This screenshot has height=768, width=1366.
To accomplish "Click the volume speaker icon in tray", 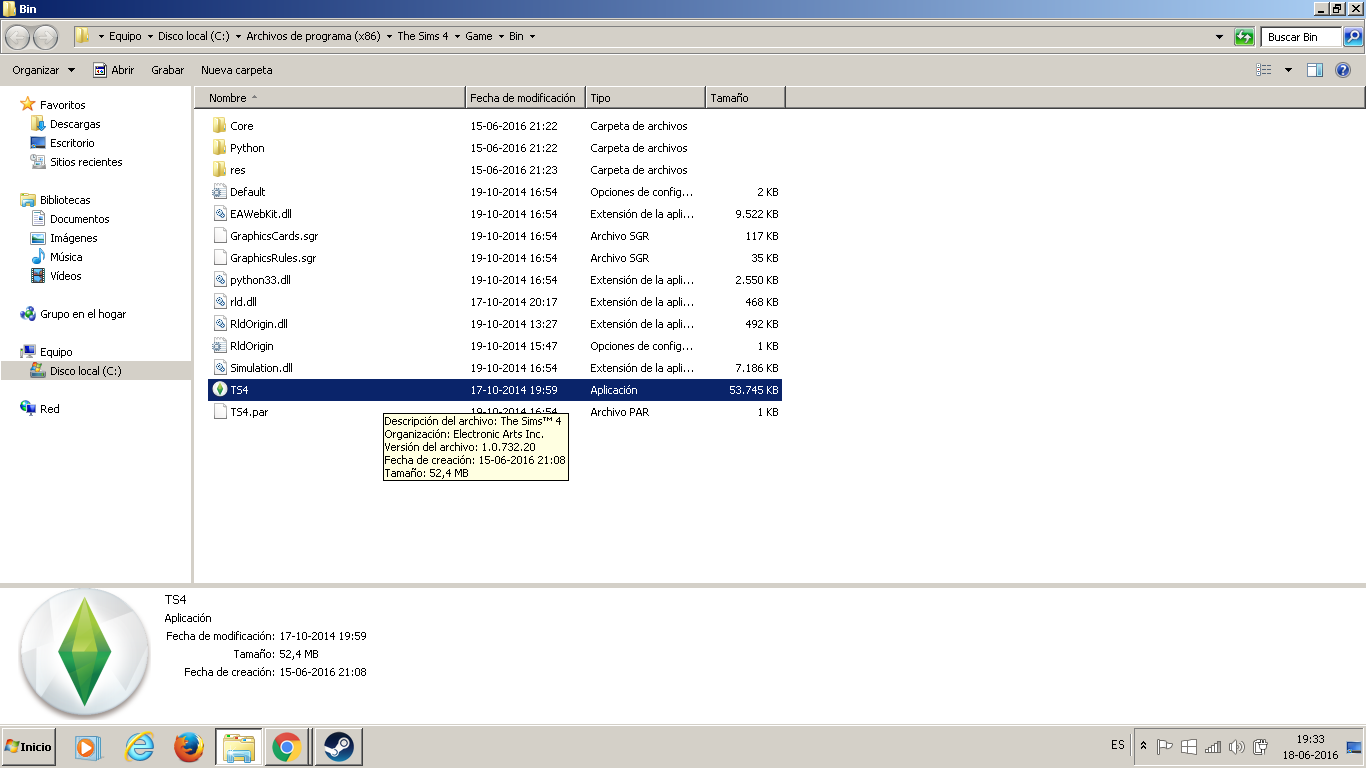I will click(1236, 747).
